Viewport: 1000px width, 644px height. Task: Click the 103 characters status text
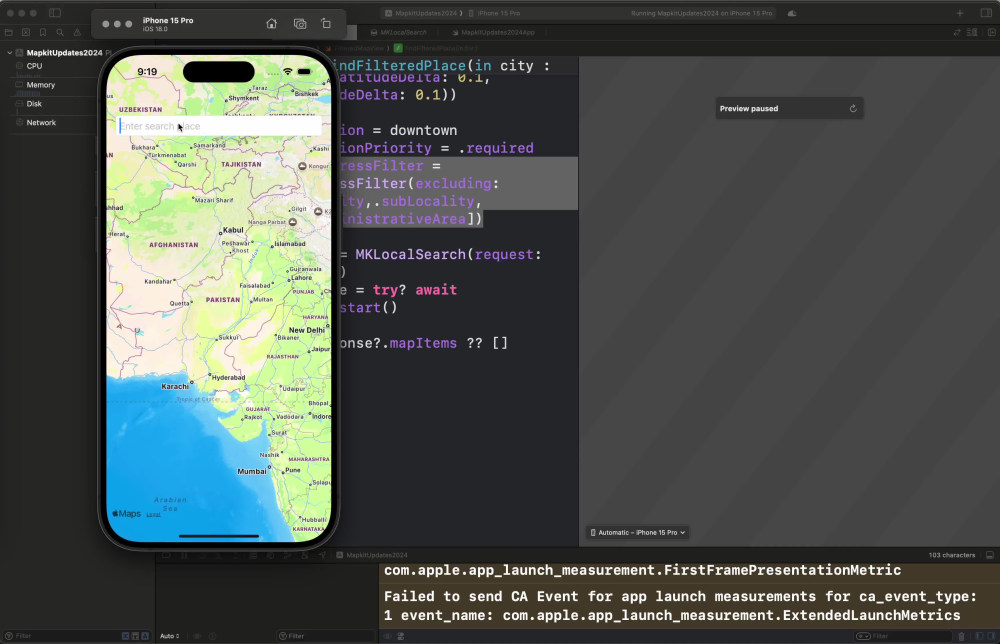pyautogui.click(x=952, y=555)
